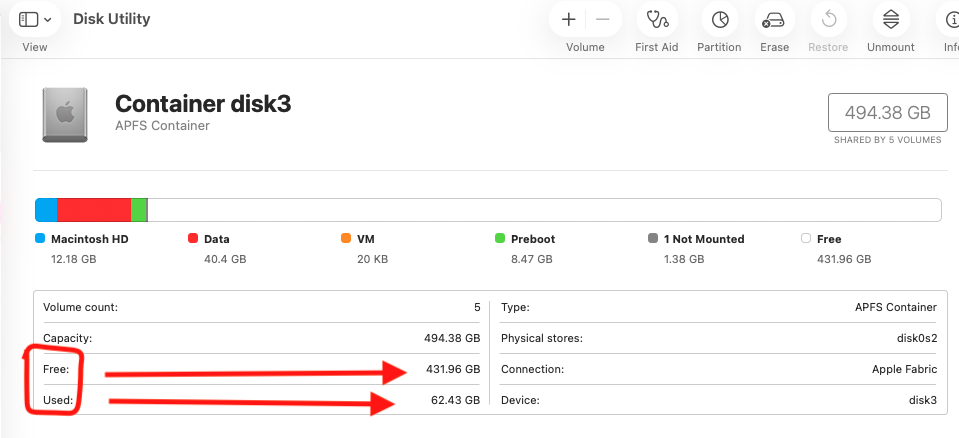Image resolution: width=959 pixels, height=438 pixels.
Task: Click the 494.38 GB capacity box
Action: click(887, 113)
